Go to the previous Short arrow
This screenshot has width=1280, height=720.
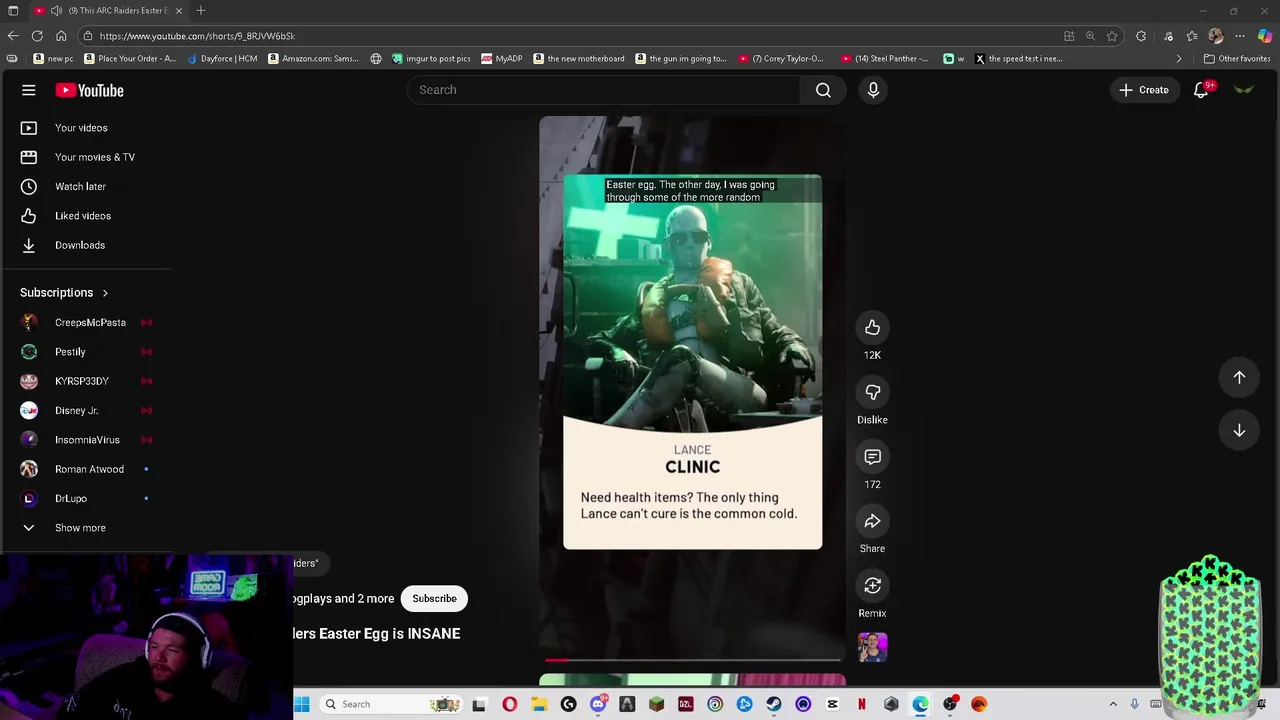[x=1239, y=377]
